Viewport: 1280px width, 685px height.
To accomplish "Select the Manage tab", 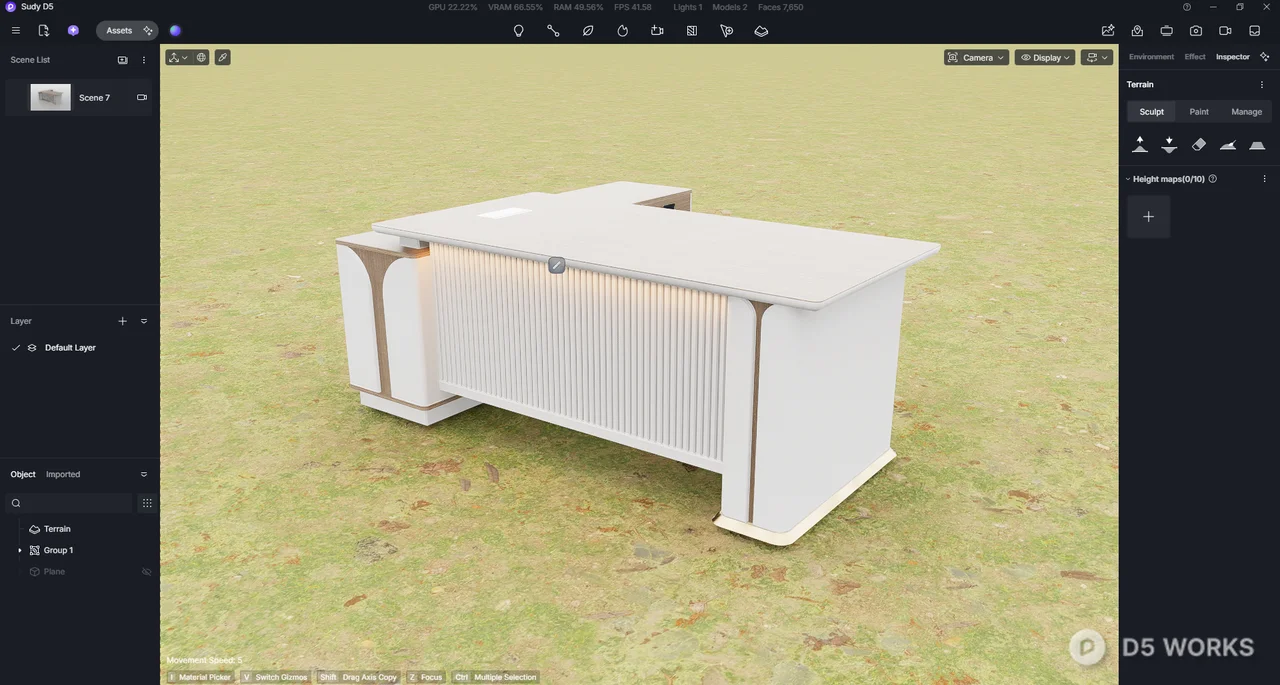I will click(1247, 112).
